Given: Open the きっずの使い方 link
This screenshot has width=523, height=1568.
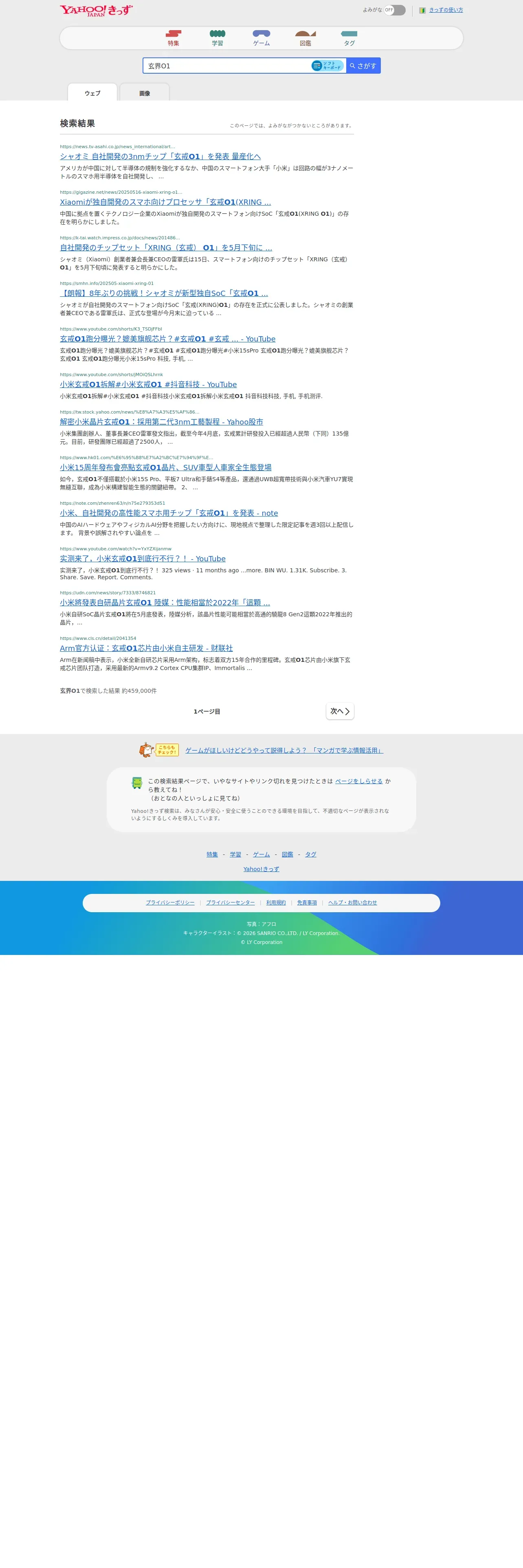Looking at the screenshot, I should pyautogui.click(x=446, y=10).
